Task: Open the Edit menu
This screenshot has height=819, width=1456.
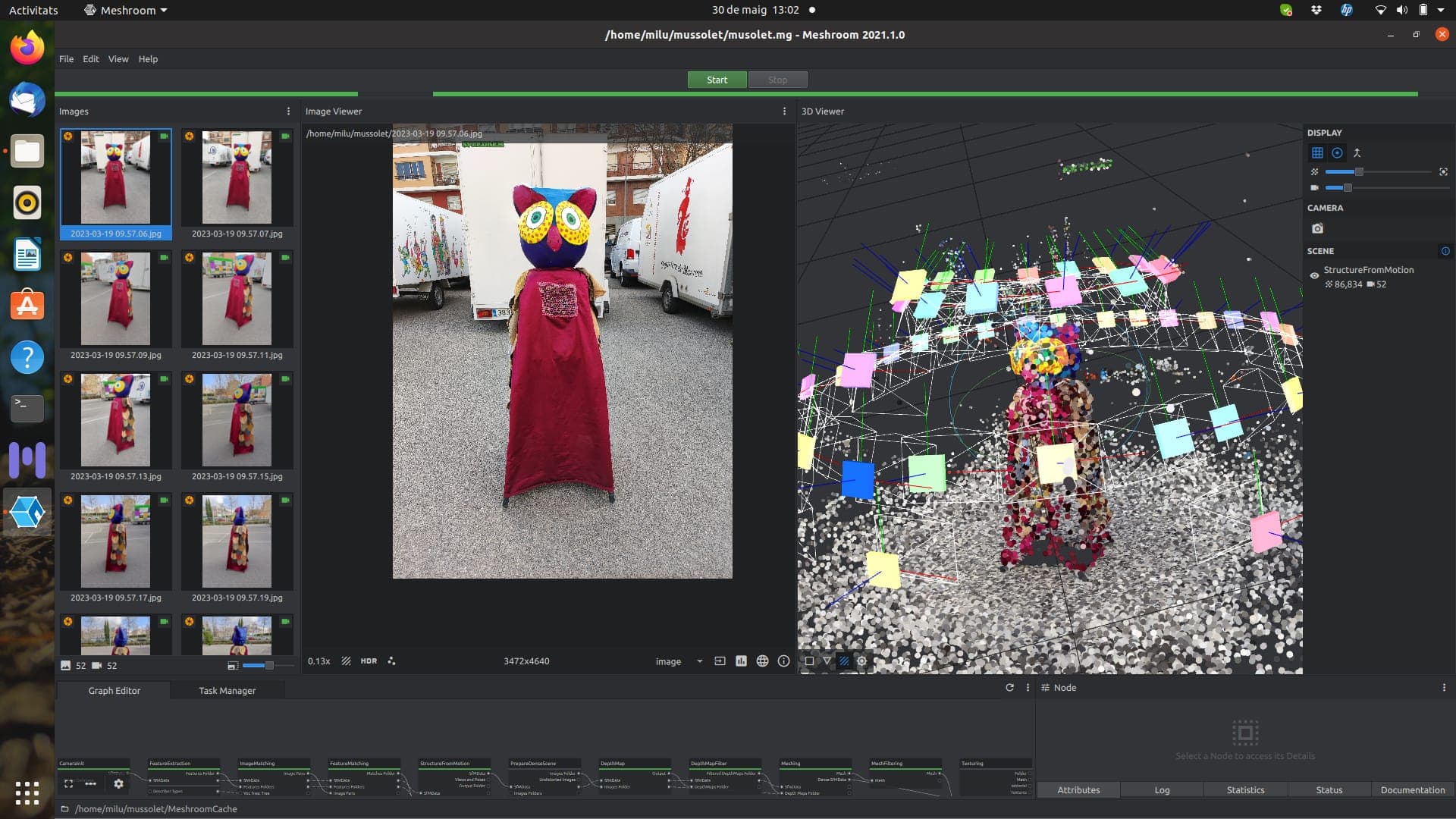Action: (x=91, y=59)
